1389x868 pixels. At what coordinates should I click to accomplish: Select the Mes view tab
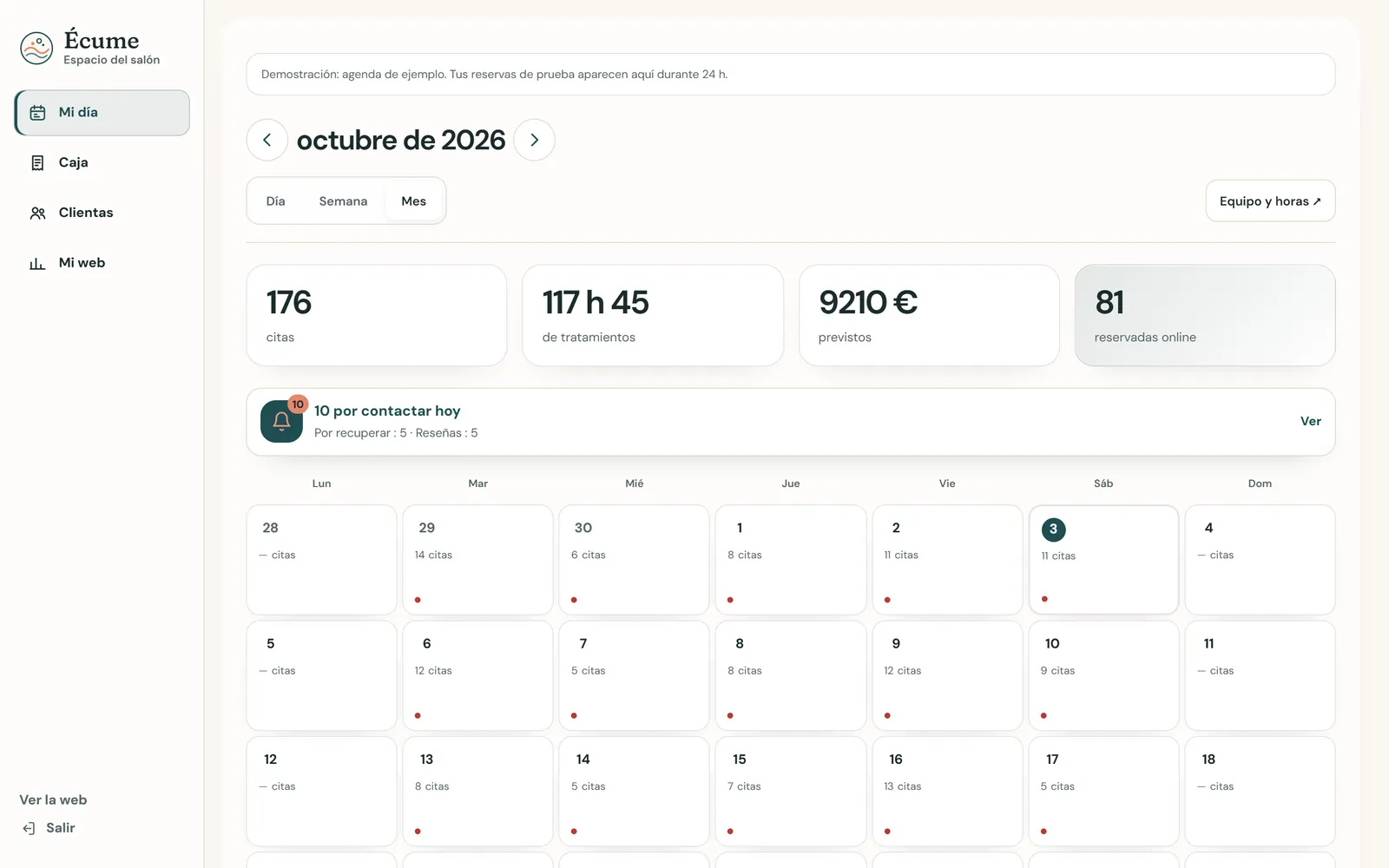pyautogui.click(x=414, y=201)
